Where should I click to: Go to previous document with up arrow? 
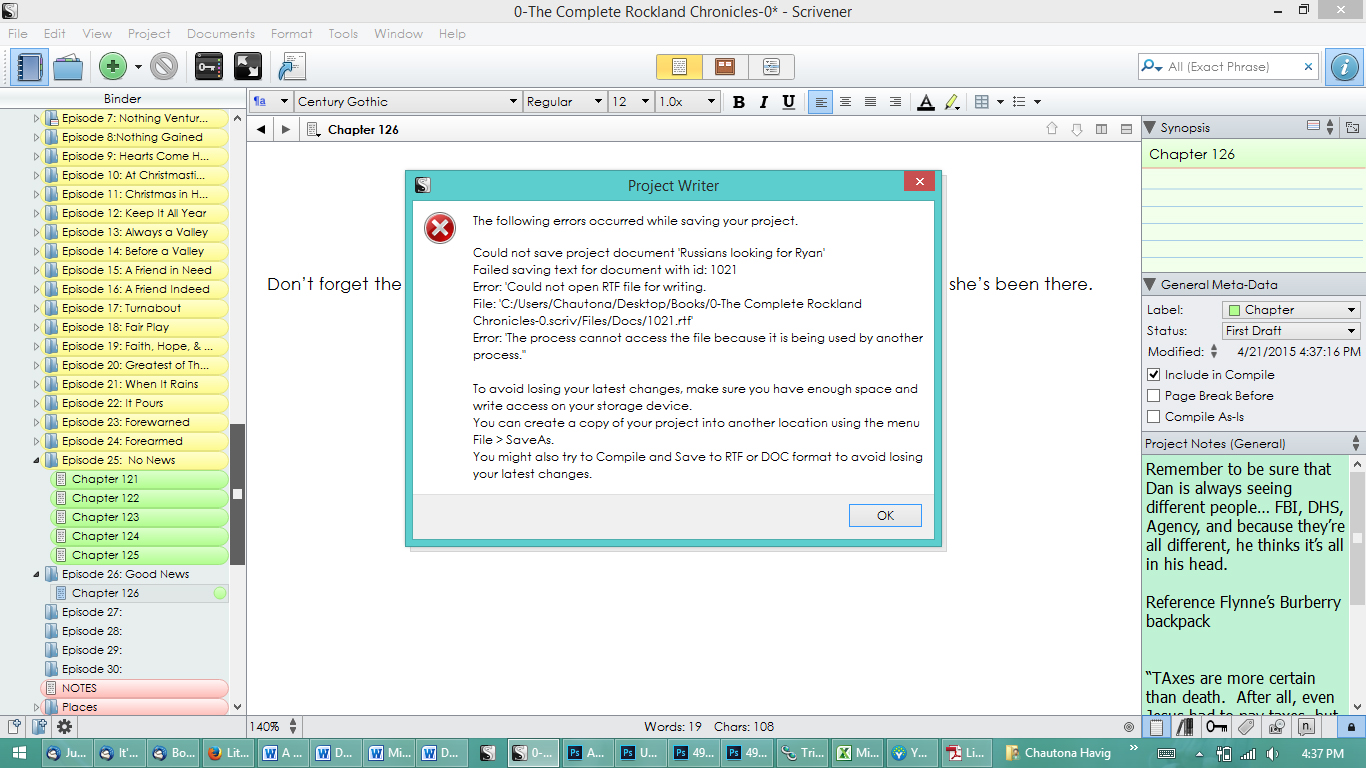pyautogui.click(x=1052, y=129)
